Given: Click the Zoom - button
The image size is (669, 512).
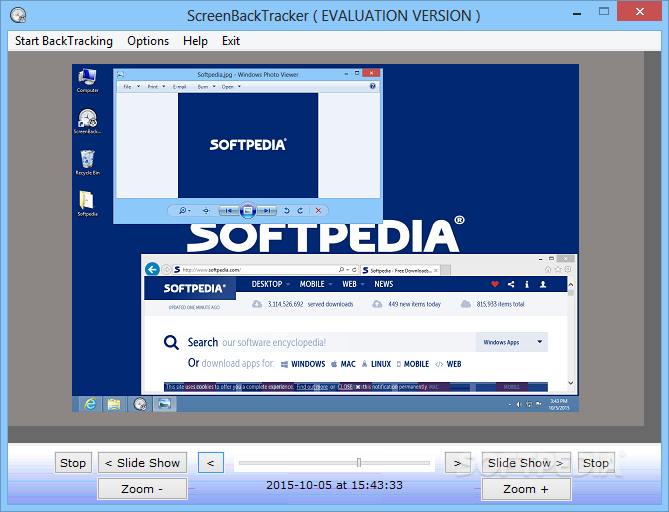Looking at the screenshot, I should pos(143,489).
